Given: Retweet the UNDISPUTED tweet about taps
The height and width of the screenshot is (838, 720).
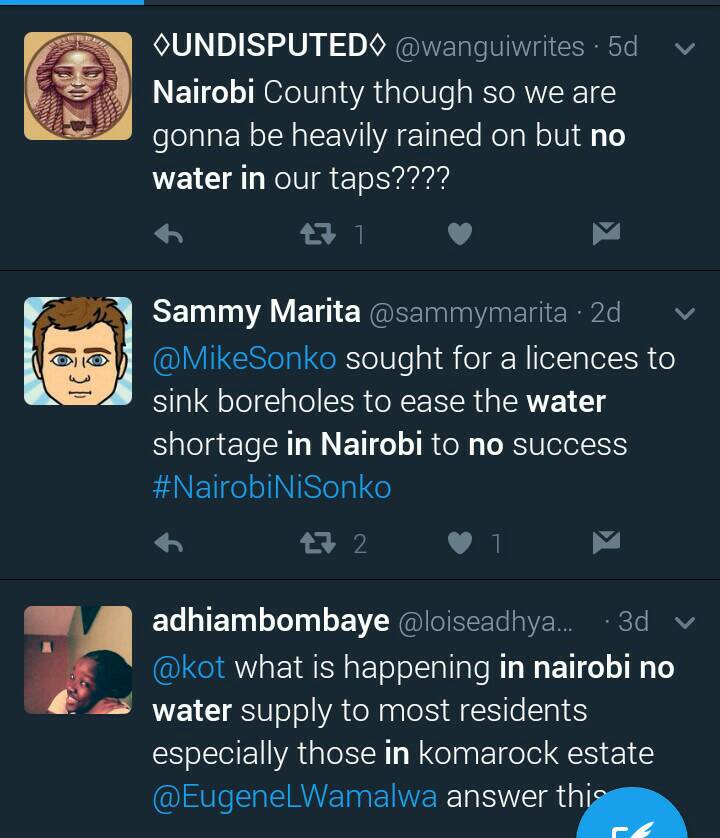Looking at the screenshot, I should click(x=319, y=234).
